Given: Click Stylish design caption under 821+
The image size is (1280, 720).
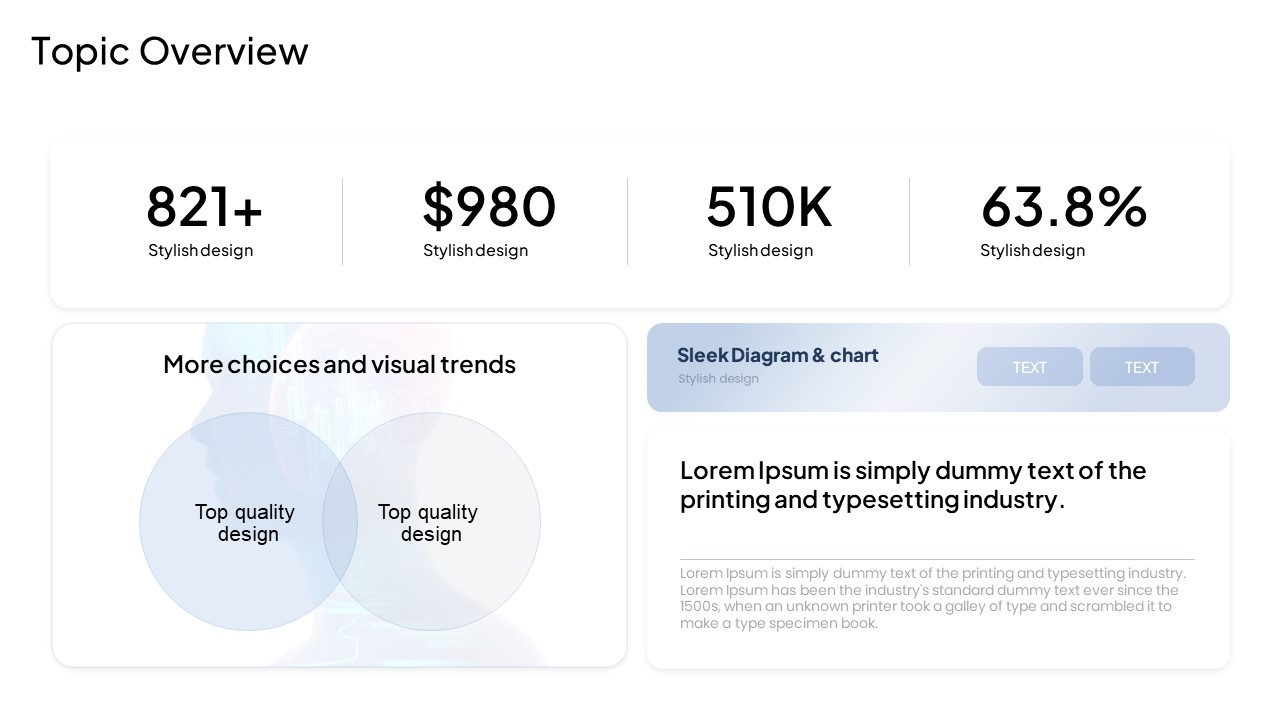Looking at the screenshot, I should [x=201, y=250].
